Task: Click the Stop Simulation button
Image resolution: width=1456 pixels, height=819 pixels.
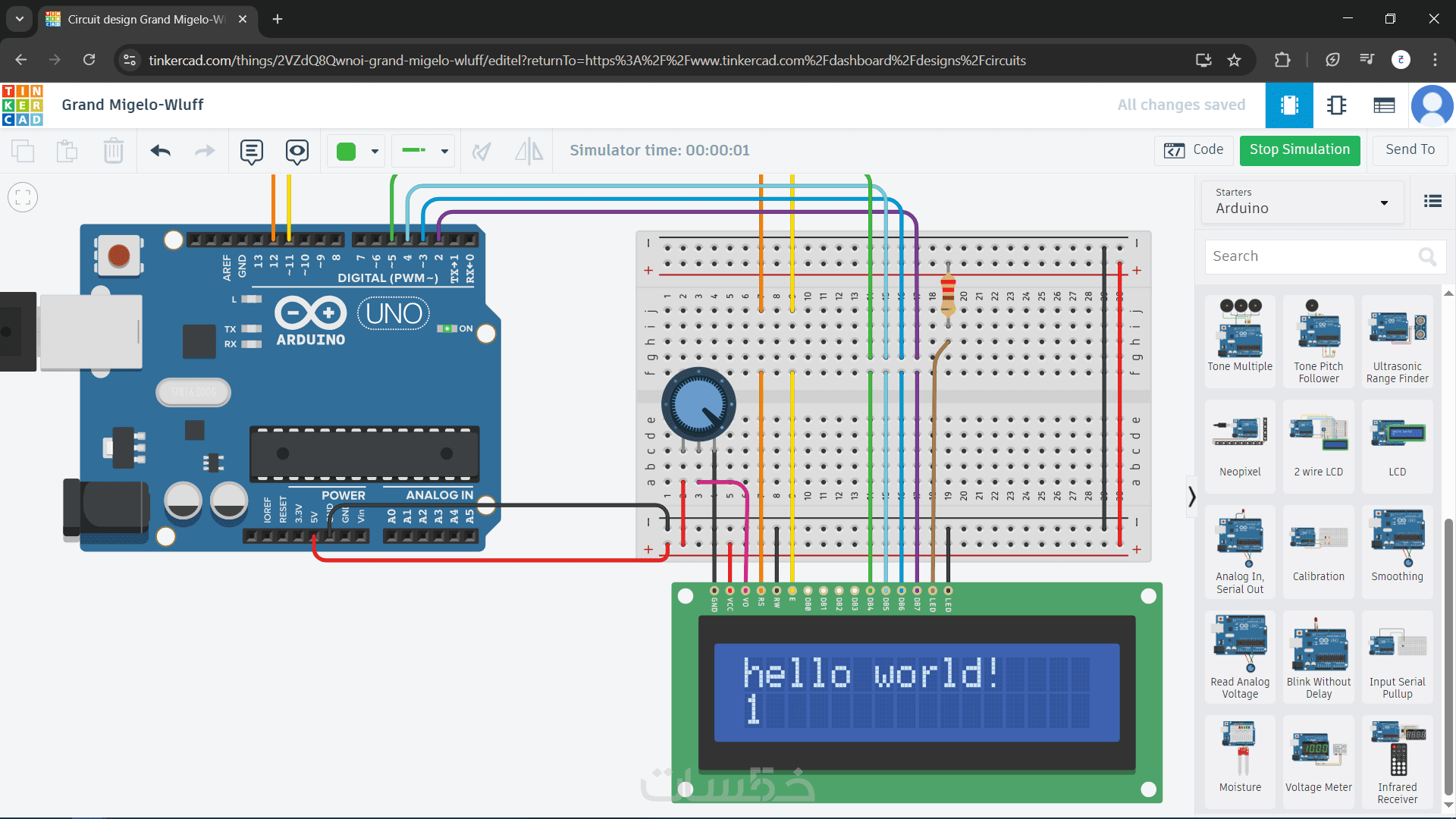Action: pyautogui.click(x=1299, y=150)
